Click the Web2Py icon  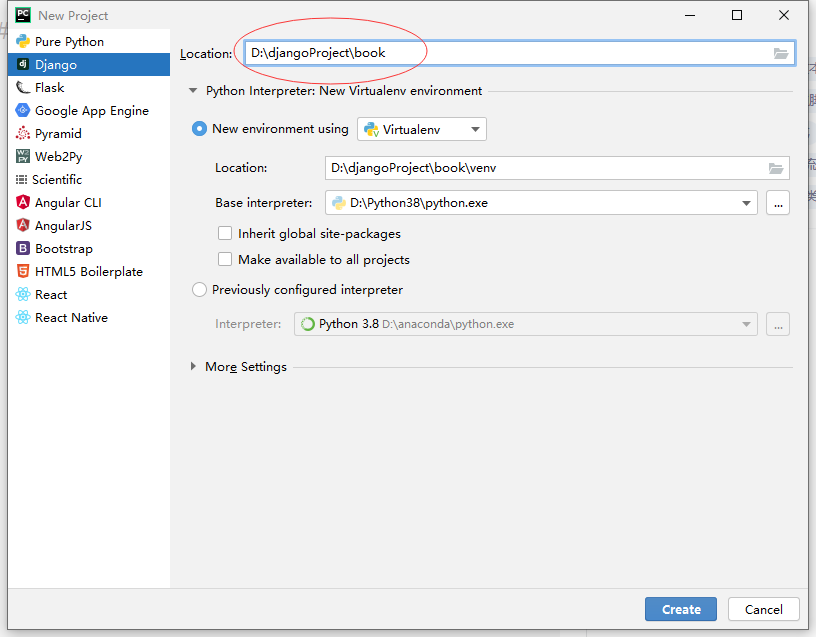[x=23, y=156]
